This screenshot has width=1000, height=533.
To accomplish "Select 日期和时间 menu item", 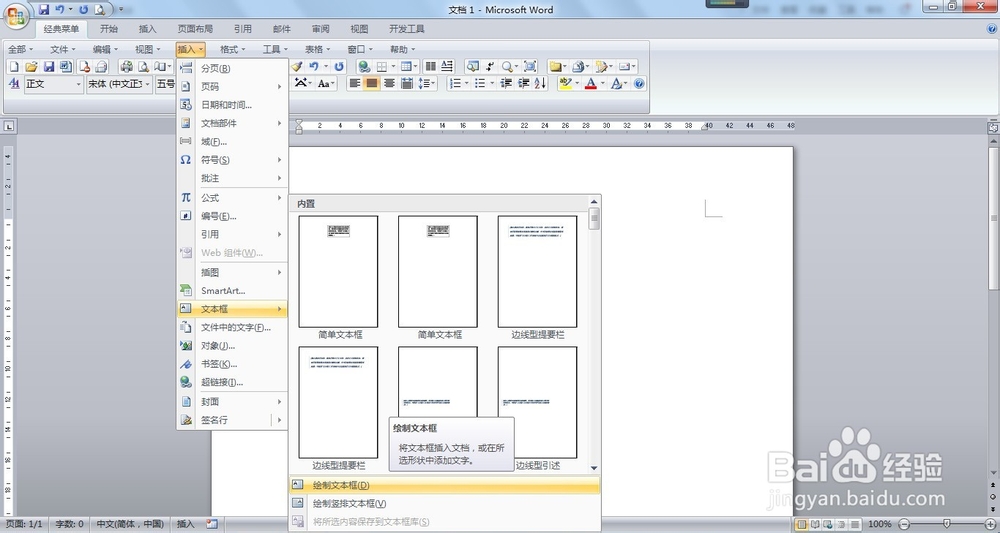I will 232,105.
